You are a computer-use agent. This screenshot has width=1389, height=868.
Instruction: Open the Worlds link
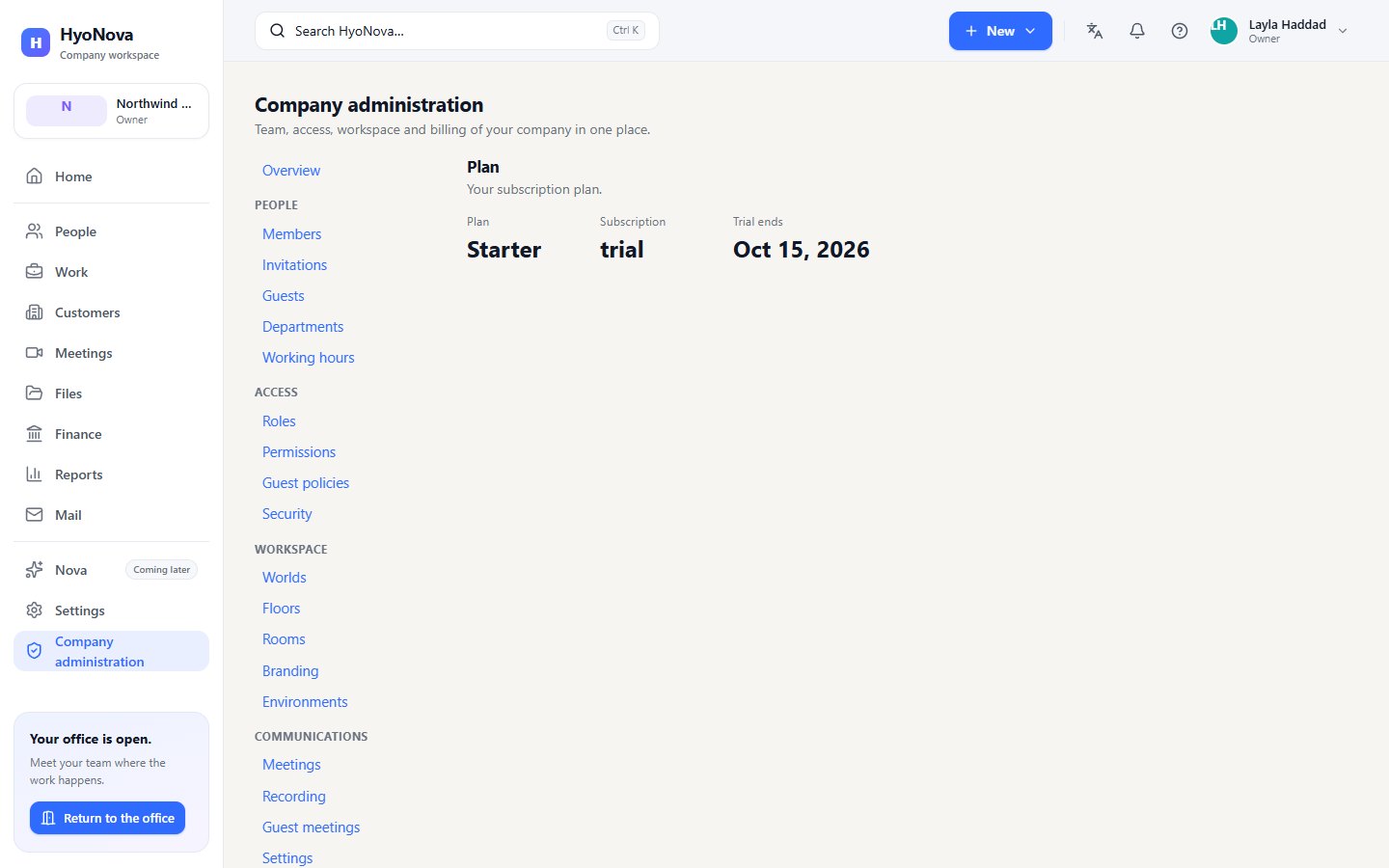coord(285,578)
